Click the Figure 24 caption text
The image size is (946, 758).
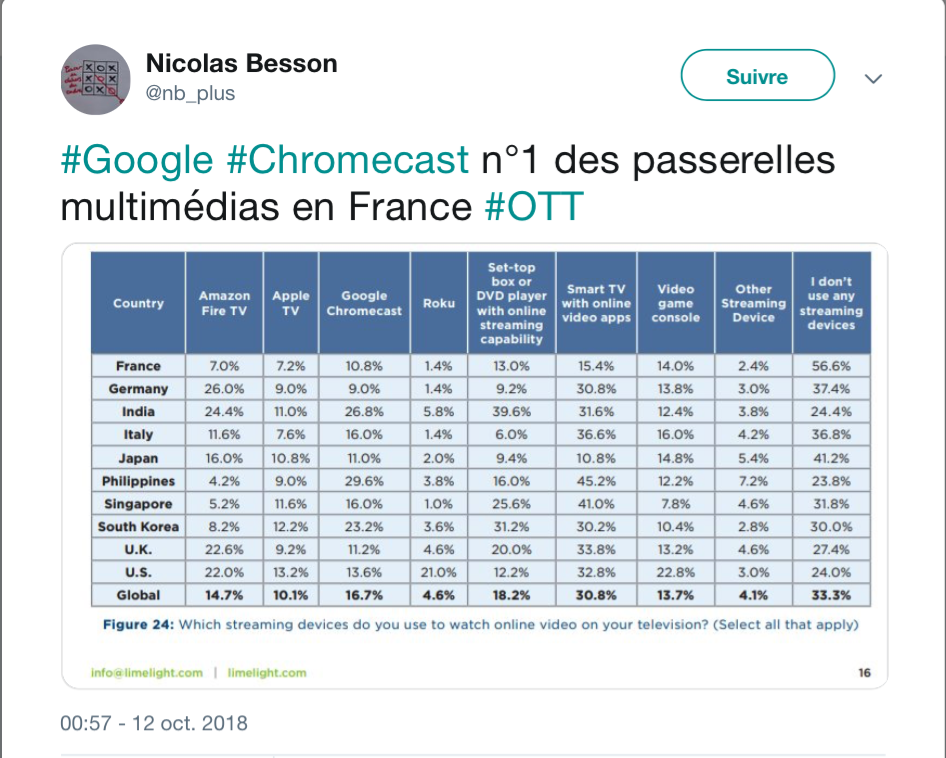pyautogui.click(x=480, y=625)
